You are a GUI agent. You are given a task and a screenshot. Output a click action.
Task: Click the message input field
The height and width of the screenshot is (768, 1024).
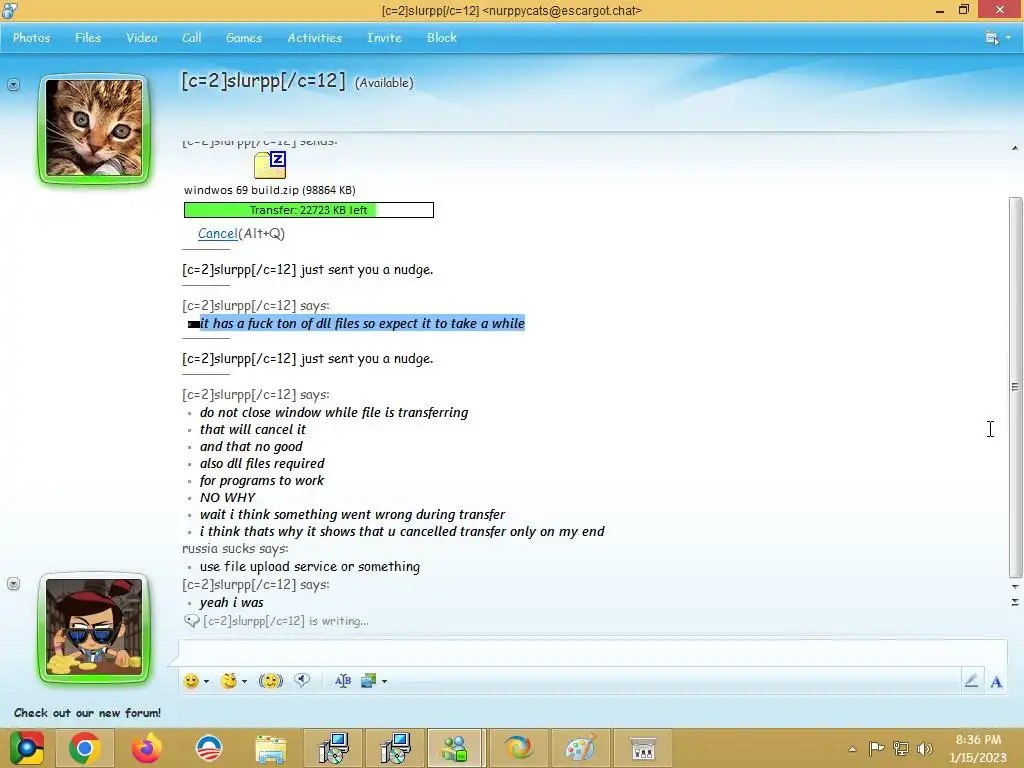coord(592,652)
